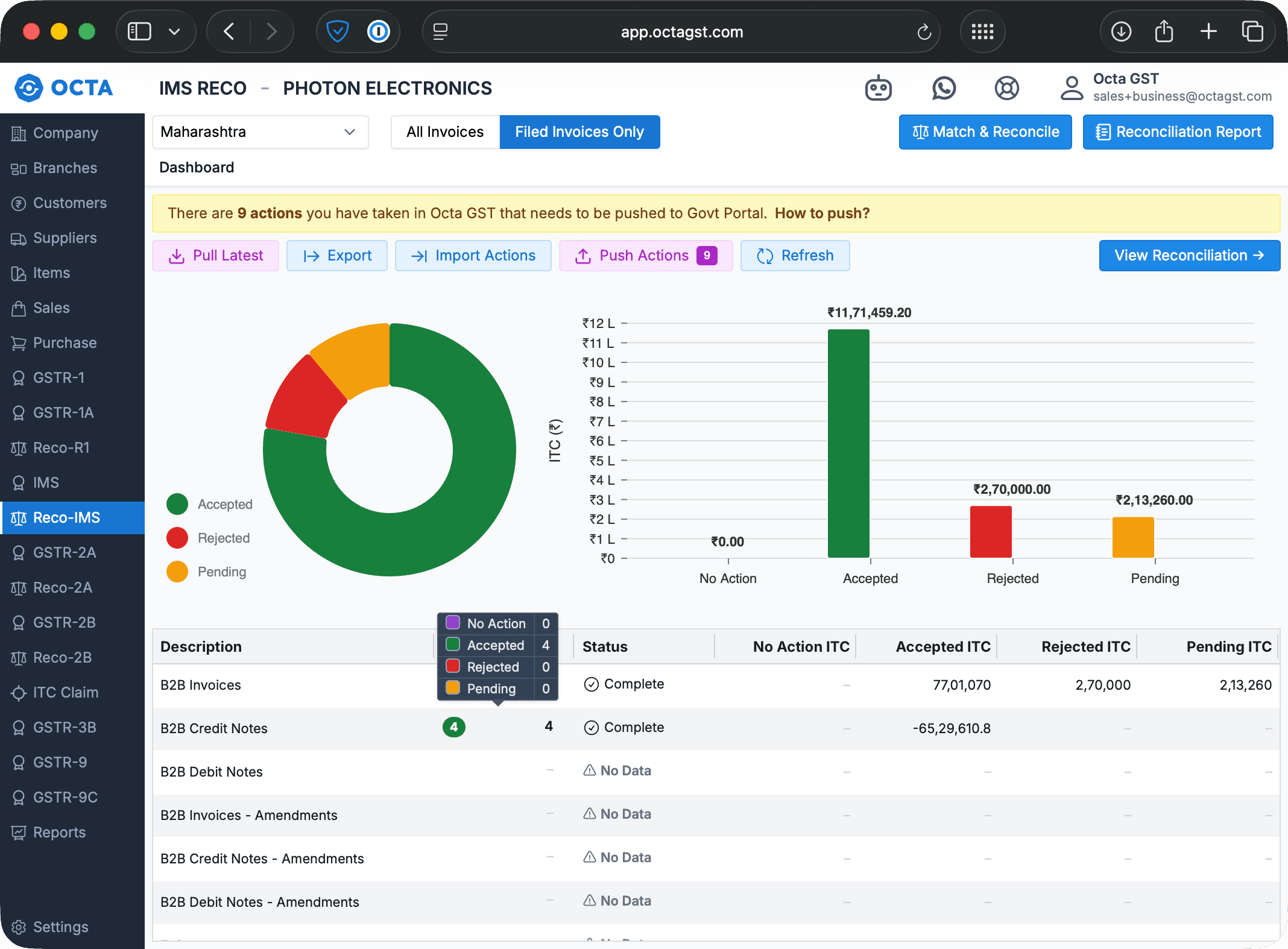Click the lifebuoy help icon

pos(1006,88)
